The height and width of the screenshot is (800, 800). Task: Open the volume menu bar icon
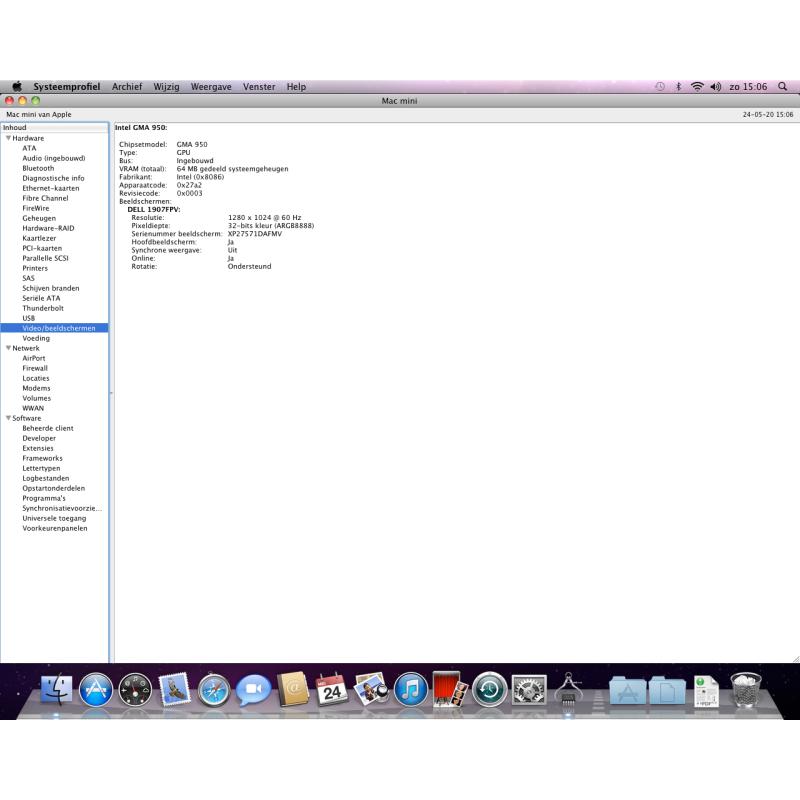click(715, 87)
